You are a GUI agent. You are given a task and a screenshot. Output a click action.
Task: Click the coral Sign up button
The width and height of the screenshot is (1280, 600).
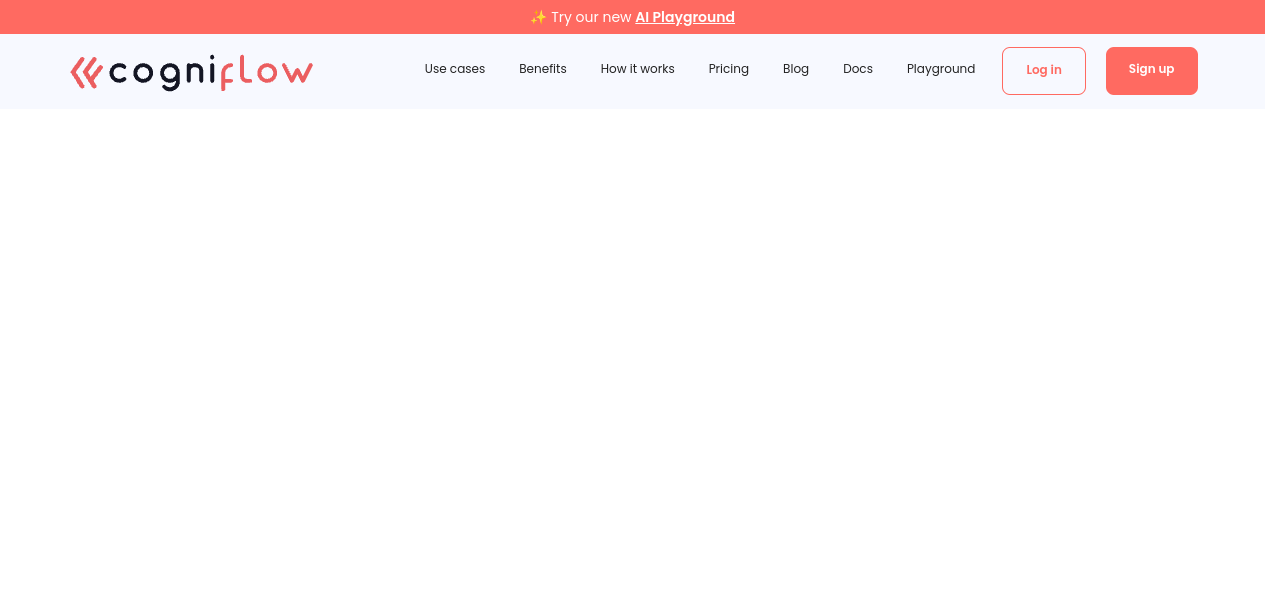pyautogui.click(x=1151, y=70)
